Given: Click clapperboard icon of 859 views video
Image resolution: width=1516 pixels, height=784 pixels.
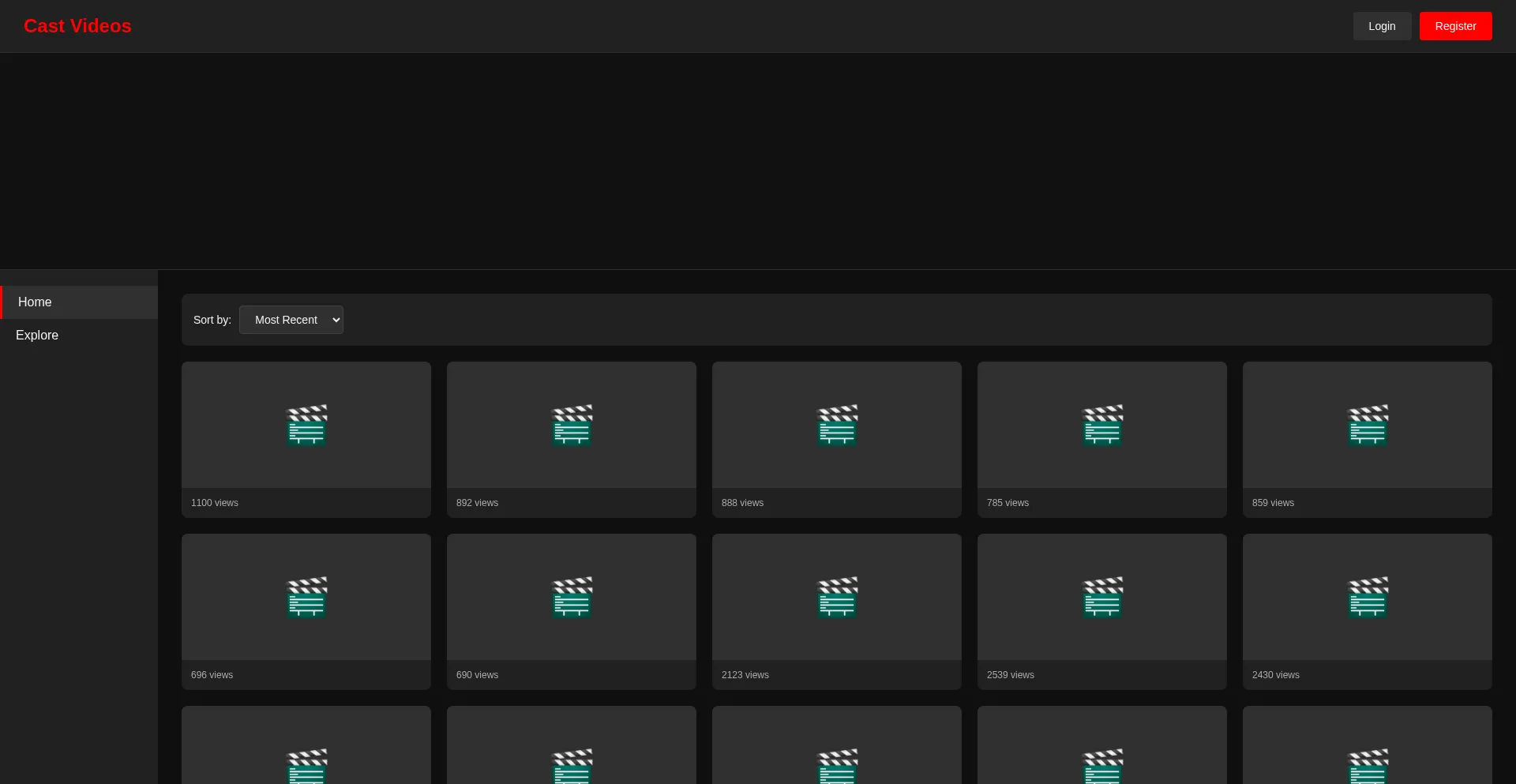Looking at the screenshot, I should click(1368, 426).
